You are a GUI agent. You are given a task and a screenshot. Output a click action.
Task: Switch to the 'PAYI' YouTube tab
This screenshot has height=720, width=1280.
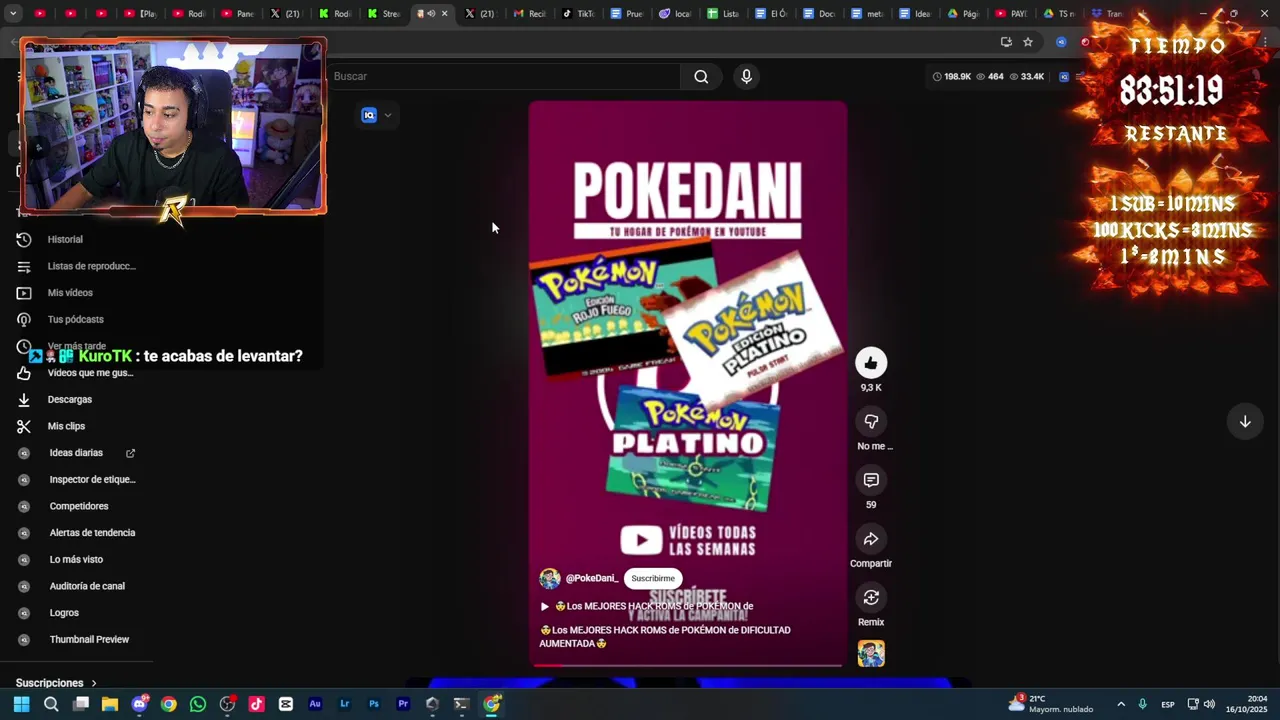tap(1012, 14)
